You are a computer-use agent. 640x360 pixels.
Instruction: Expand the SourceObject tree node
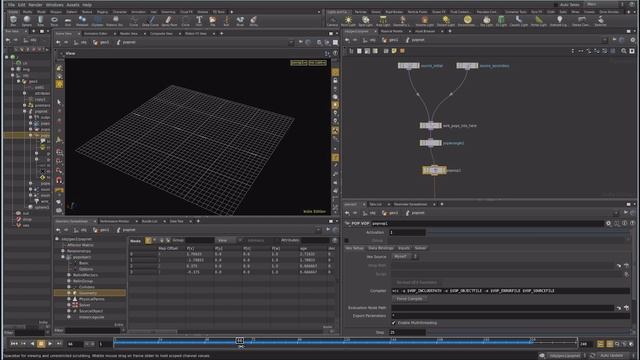click(69, 311)
